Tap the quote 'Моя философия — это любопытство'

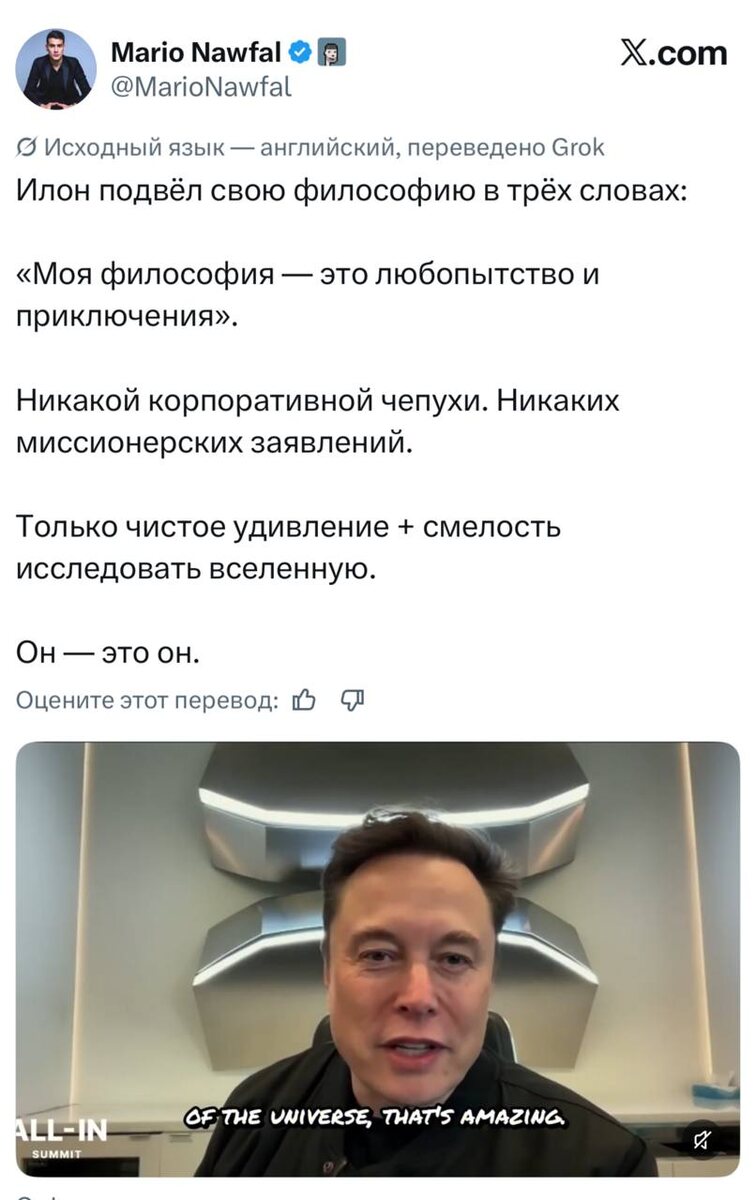pyautogui.click(x=308, y=274)
